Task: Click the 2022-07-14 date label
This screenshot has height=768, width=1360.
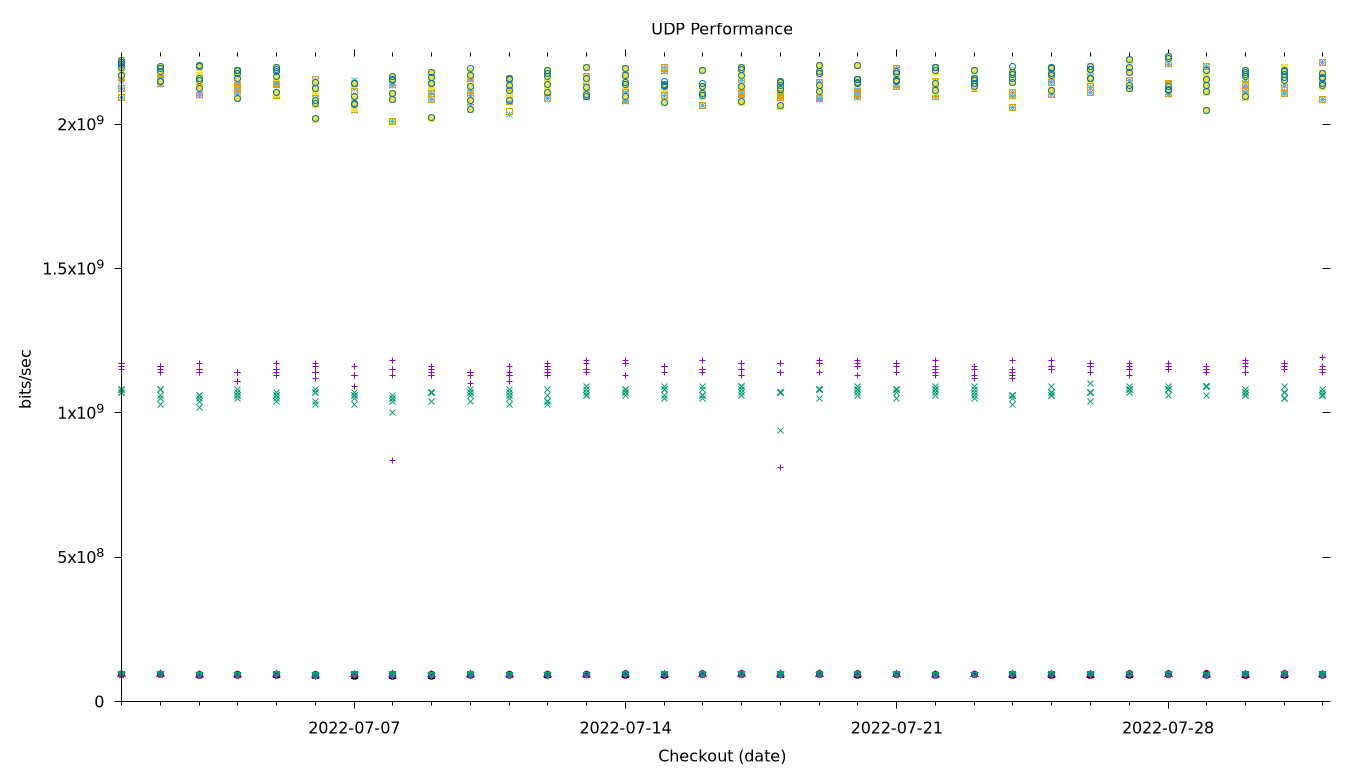Action: point(625,728)
